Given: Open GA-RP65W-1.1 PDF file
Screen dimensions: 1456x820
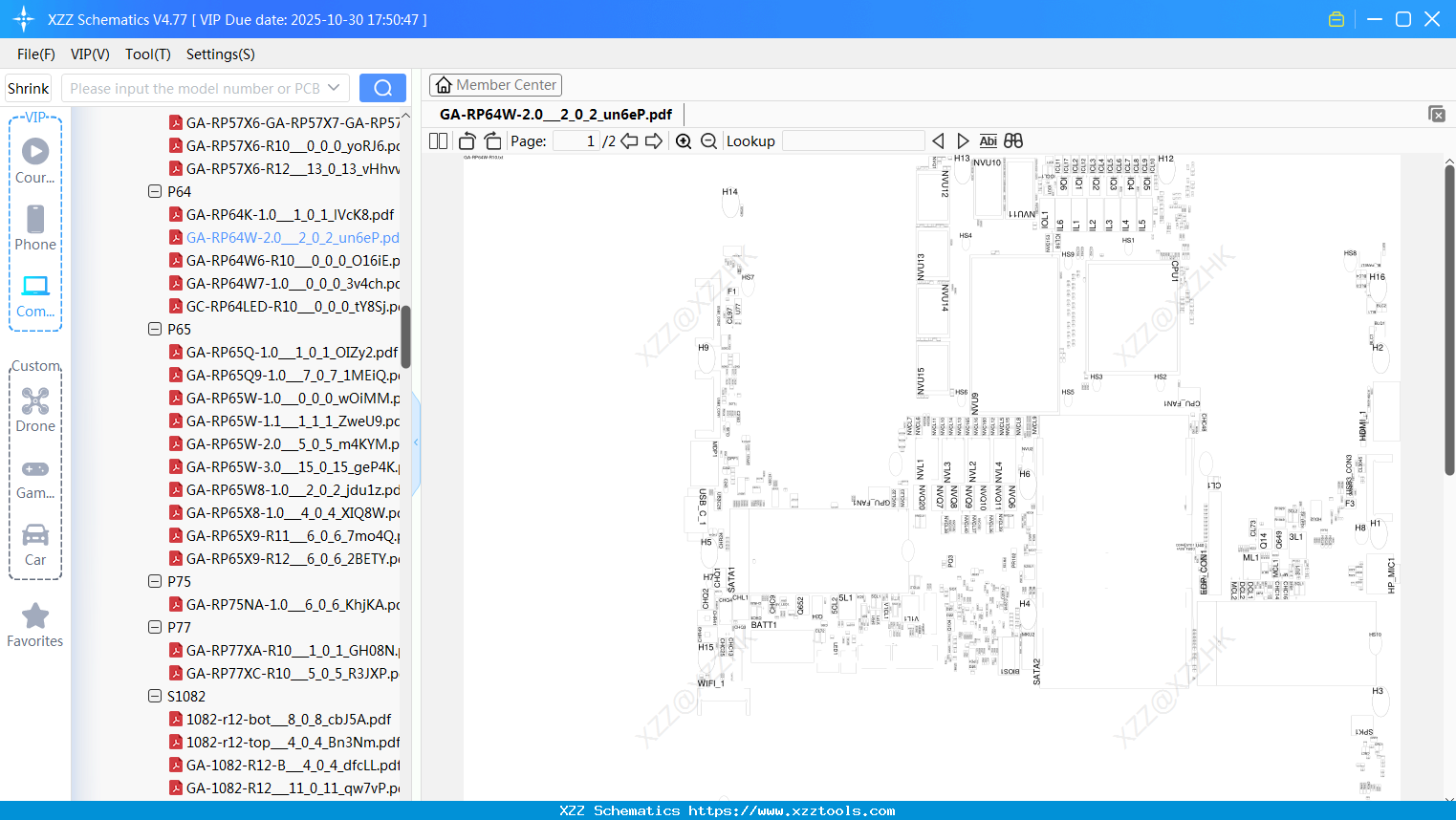Looking at the screenshot, I should pos(284,421).
